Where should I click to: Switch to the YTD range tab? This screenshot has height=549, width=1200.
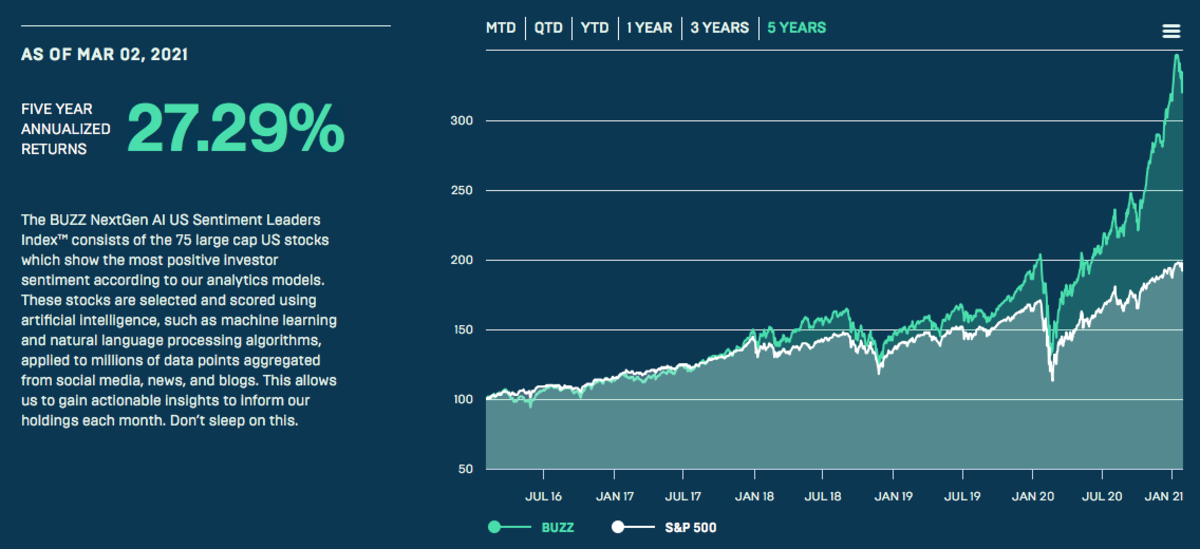595,28
